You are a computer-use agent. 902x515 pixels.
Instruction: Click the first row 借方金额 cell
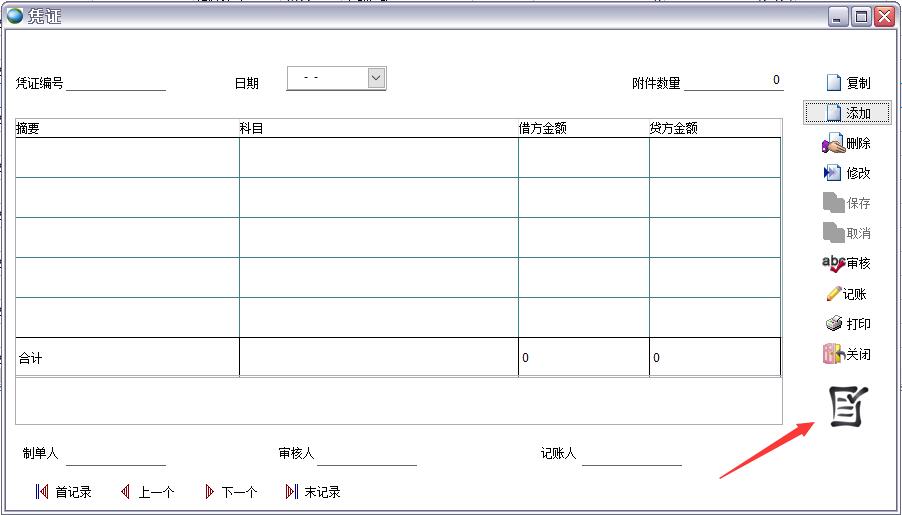(583, 158)
